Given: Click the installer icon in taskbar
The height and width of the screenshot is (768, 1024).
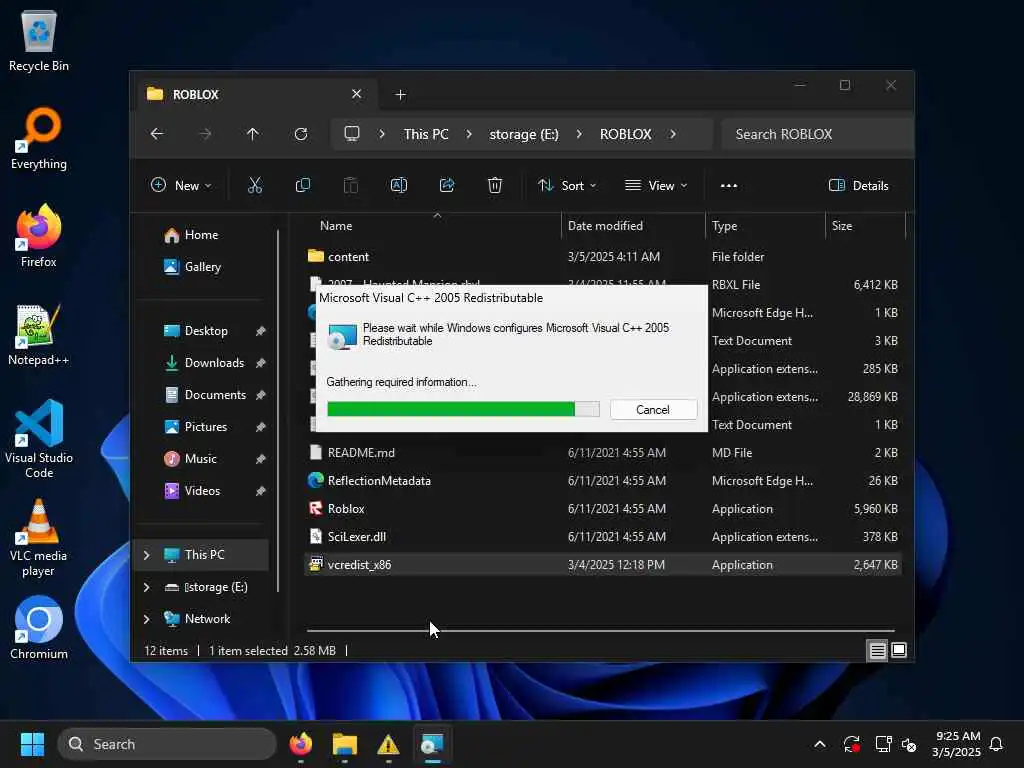Looking at the screenshot, I should (432, 744).
